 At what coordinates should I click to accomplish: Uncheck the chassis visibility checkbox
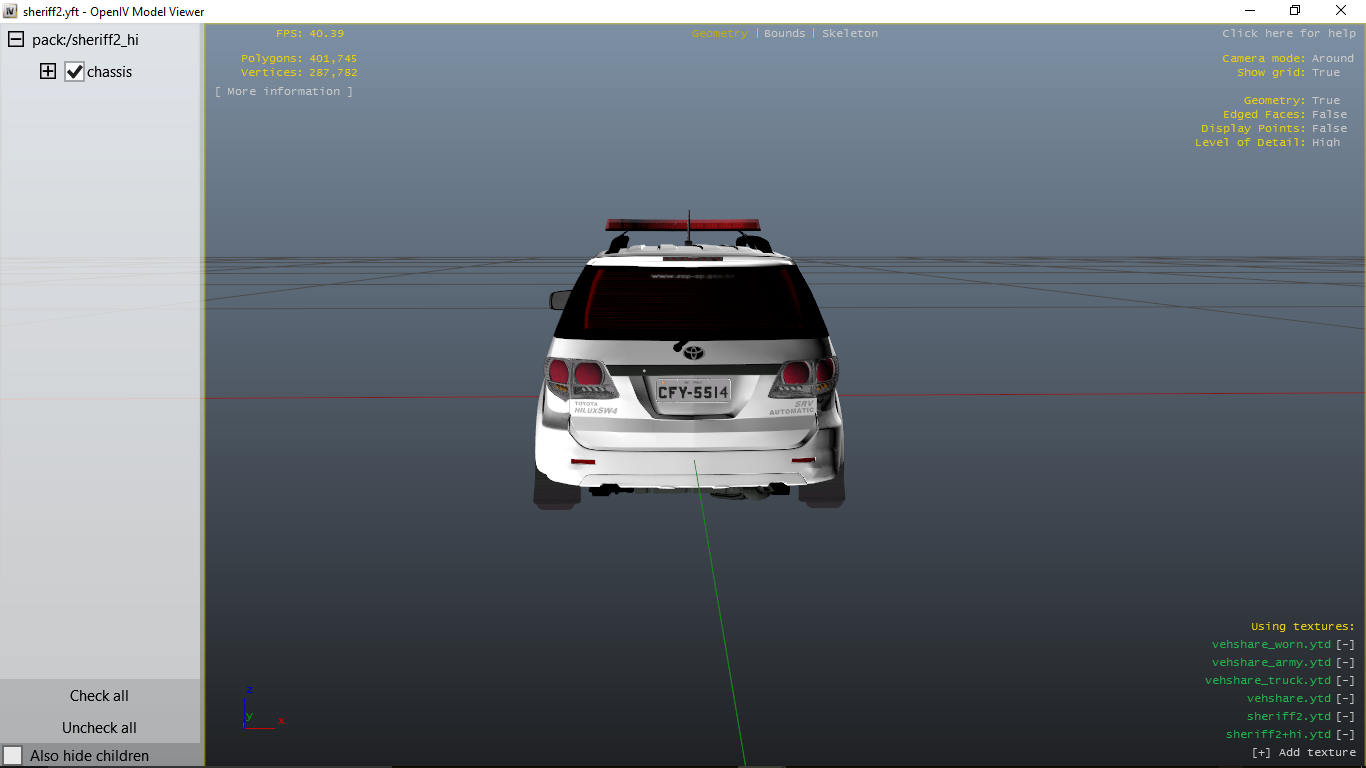coord(74,71)
